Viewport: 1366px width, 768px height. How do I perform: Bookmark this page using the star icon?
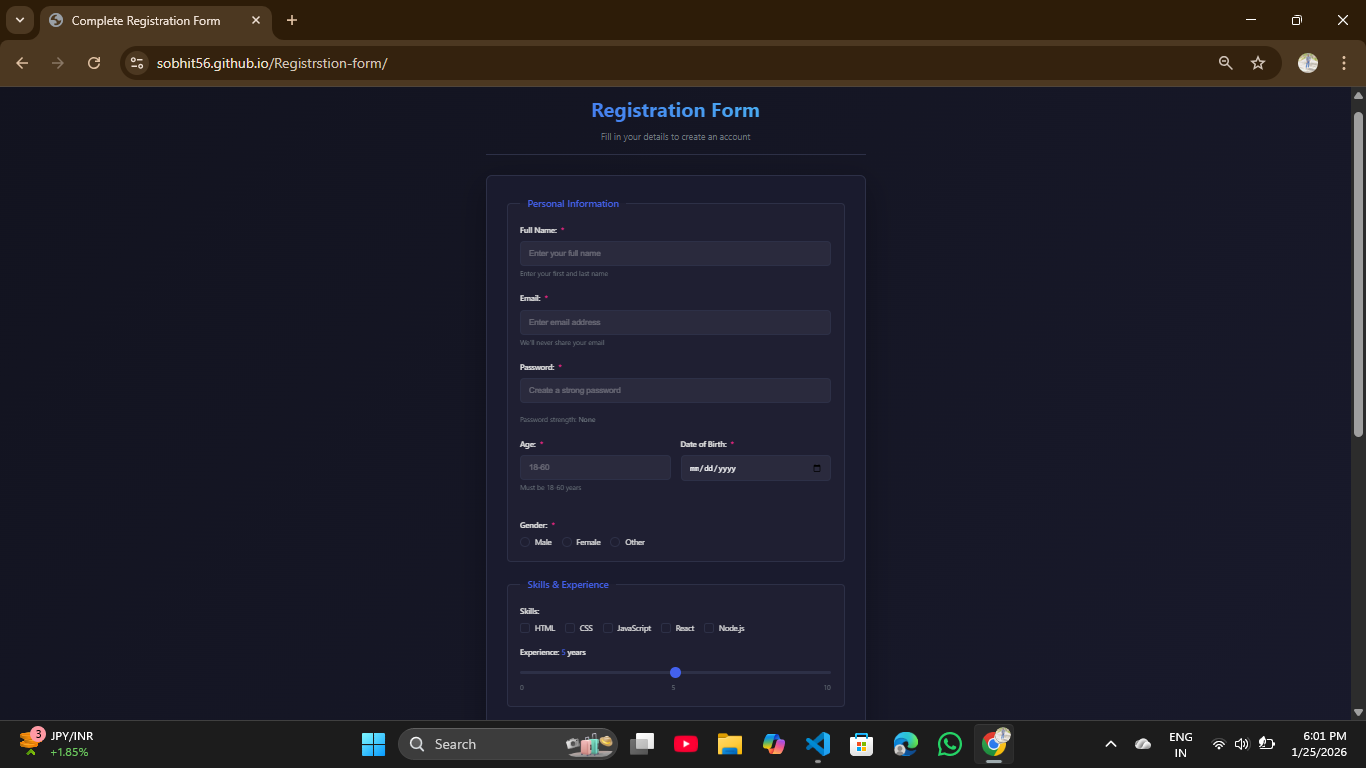coord(1257,62)
